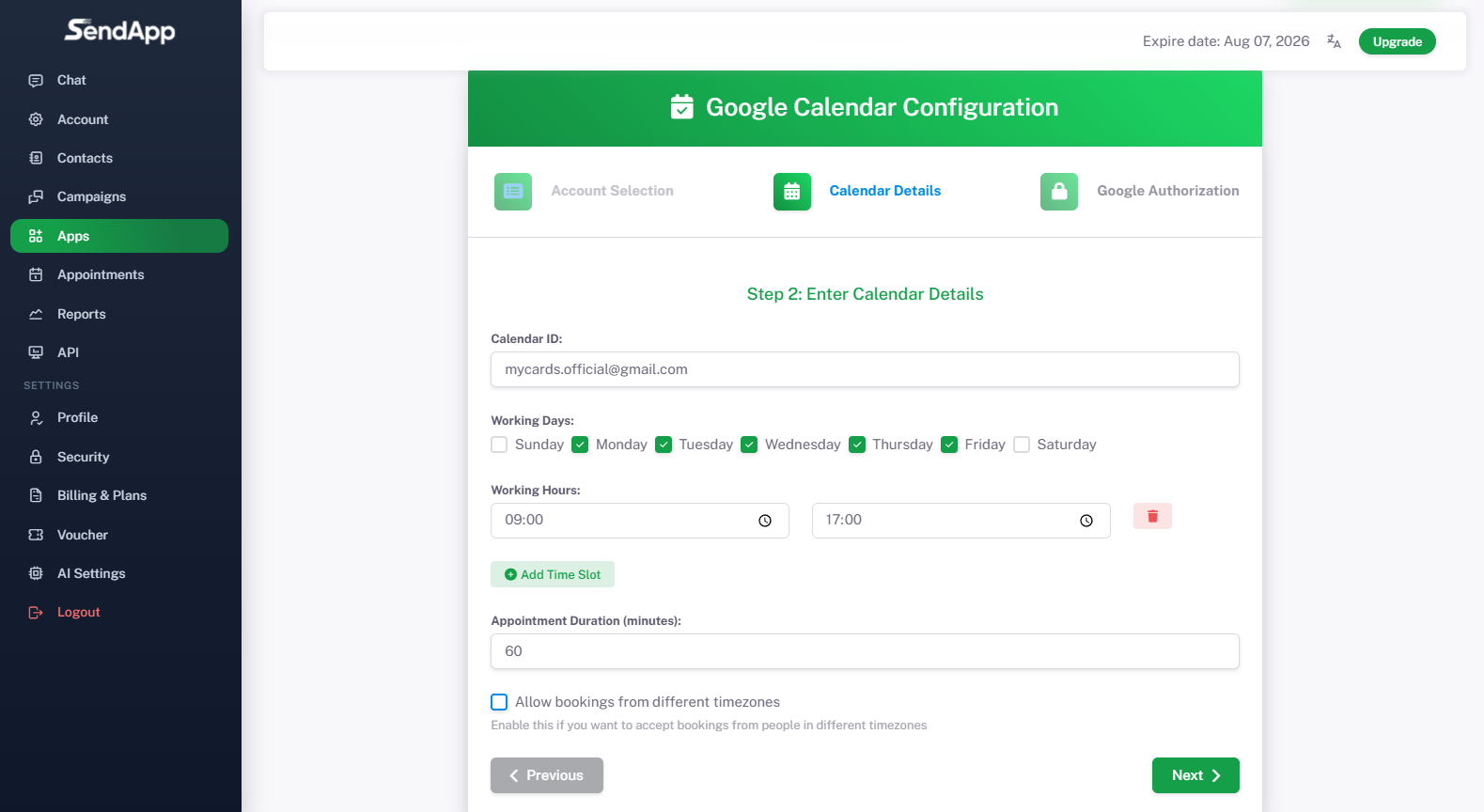Click 'Step 2: Enter Calendar Details' heading

(865, 294)
